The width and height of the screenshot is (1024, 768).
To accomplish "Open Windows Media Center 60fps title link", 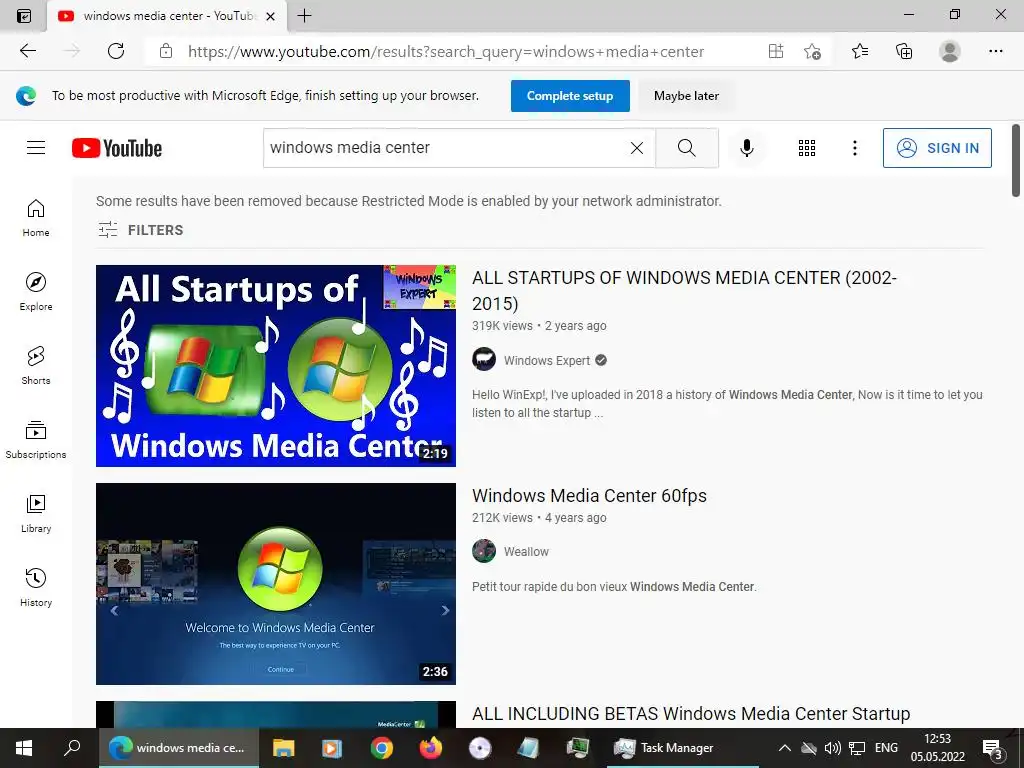I will click(x=589, y=496).
